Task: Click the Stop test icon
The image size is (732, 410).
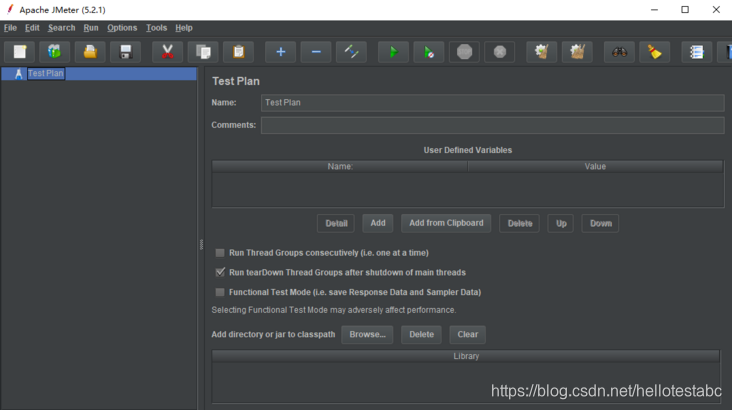Action: click(465, 52)
